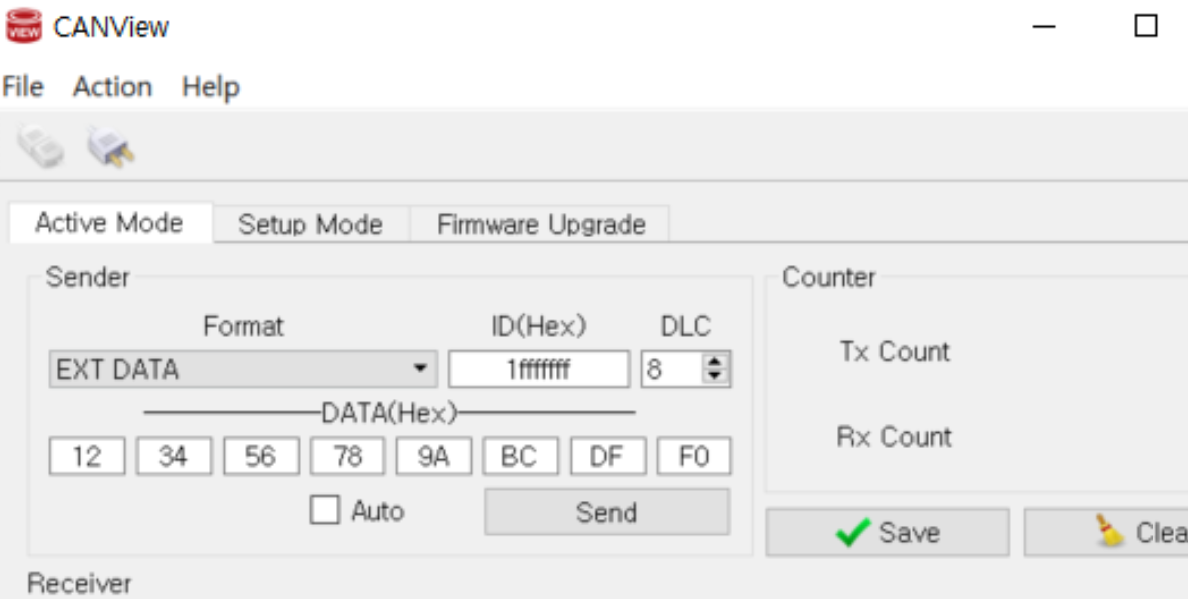1188x599 pixels.
Task: Click the ID(Hex) field with 1fffffff
Action: 539,369
